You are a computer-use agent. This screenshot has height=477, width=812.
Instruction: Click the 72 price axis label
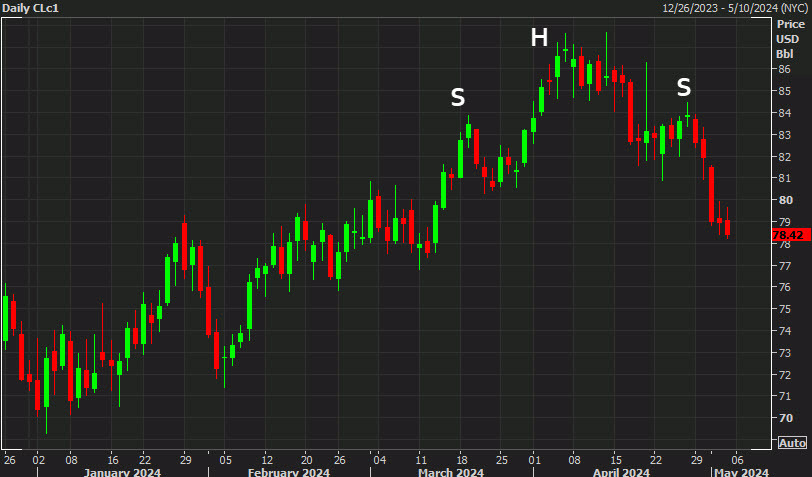[x=784, y=374]
